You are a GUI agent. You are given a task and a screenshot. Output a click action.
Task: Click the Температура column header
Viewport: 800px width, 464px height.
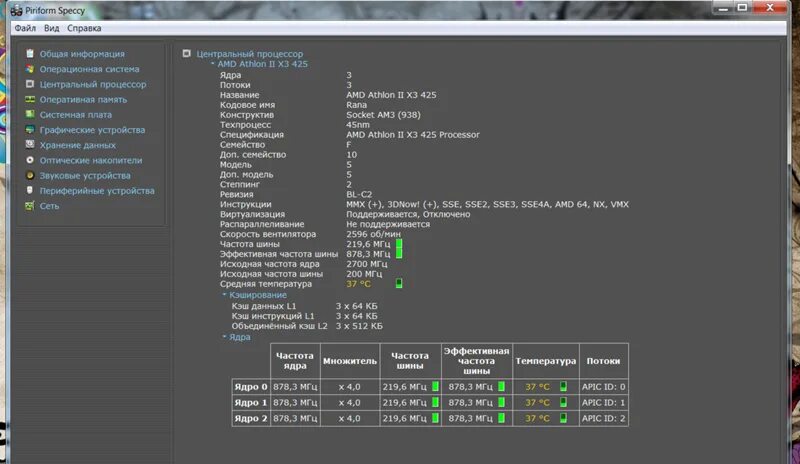pyautogui.click(x=545, y=361)
